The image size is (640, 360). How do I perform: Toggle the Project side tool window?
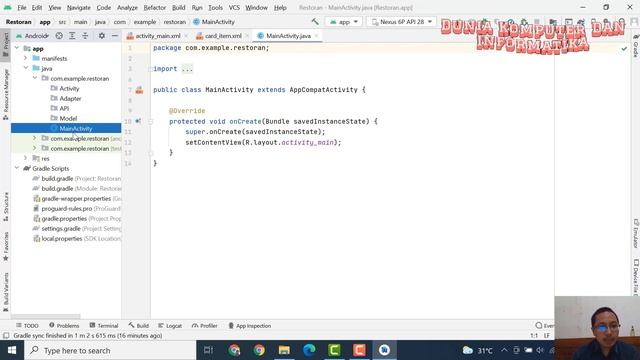[6, 45]
